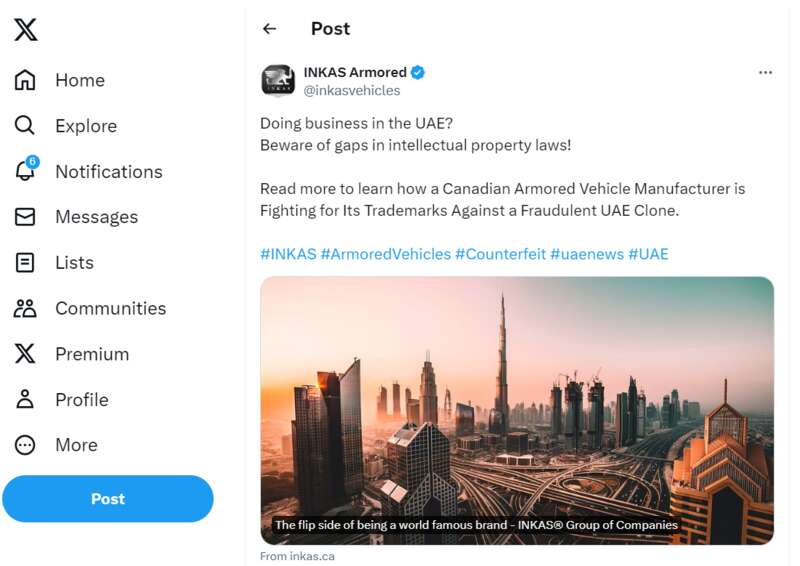The image size is (800, 566).
Task: Open the Profile person icon
Action: pyautogui.click(x=25, y=399)
